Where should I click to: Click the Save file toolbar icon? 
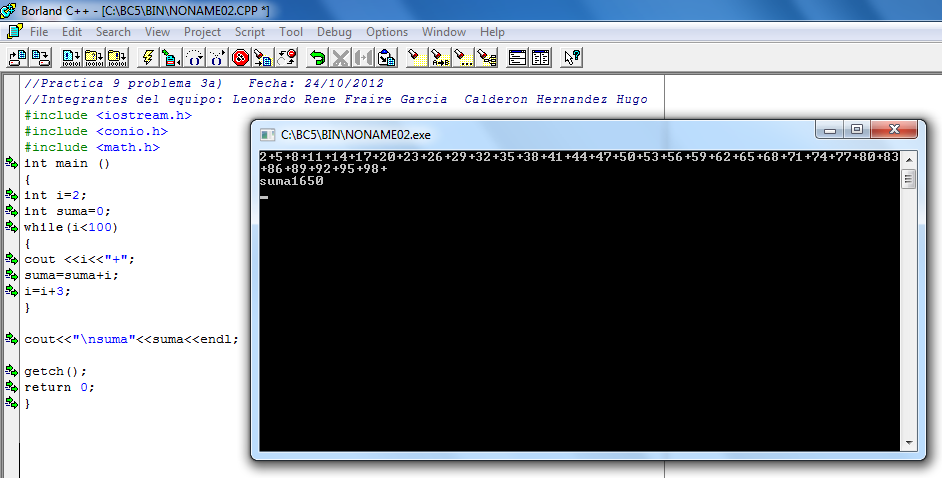tap(40, 58)
